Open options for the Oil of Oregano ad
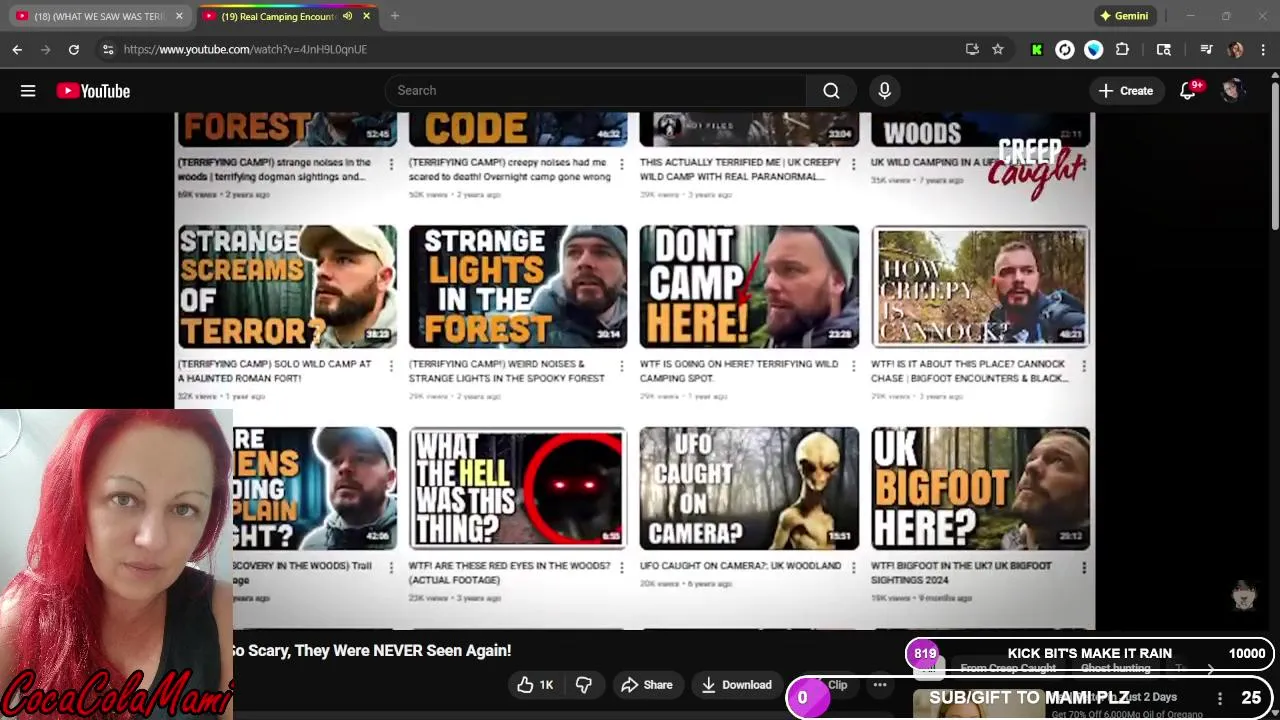Viewport: 1280px width, 720px height. pyautogui.click(x=1220, y=698)
